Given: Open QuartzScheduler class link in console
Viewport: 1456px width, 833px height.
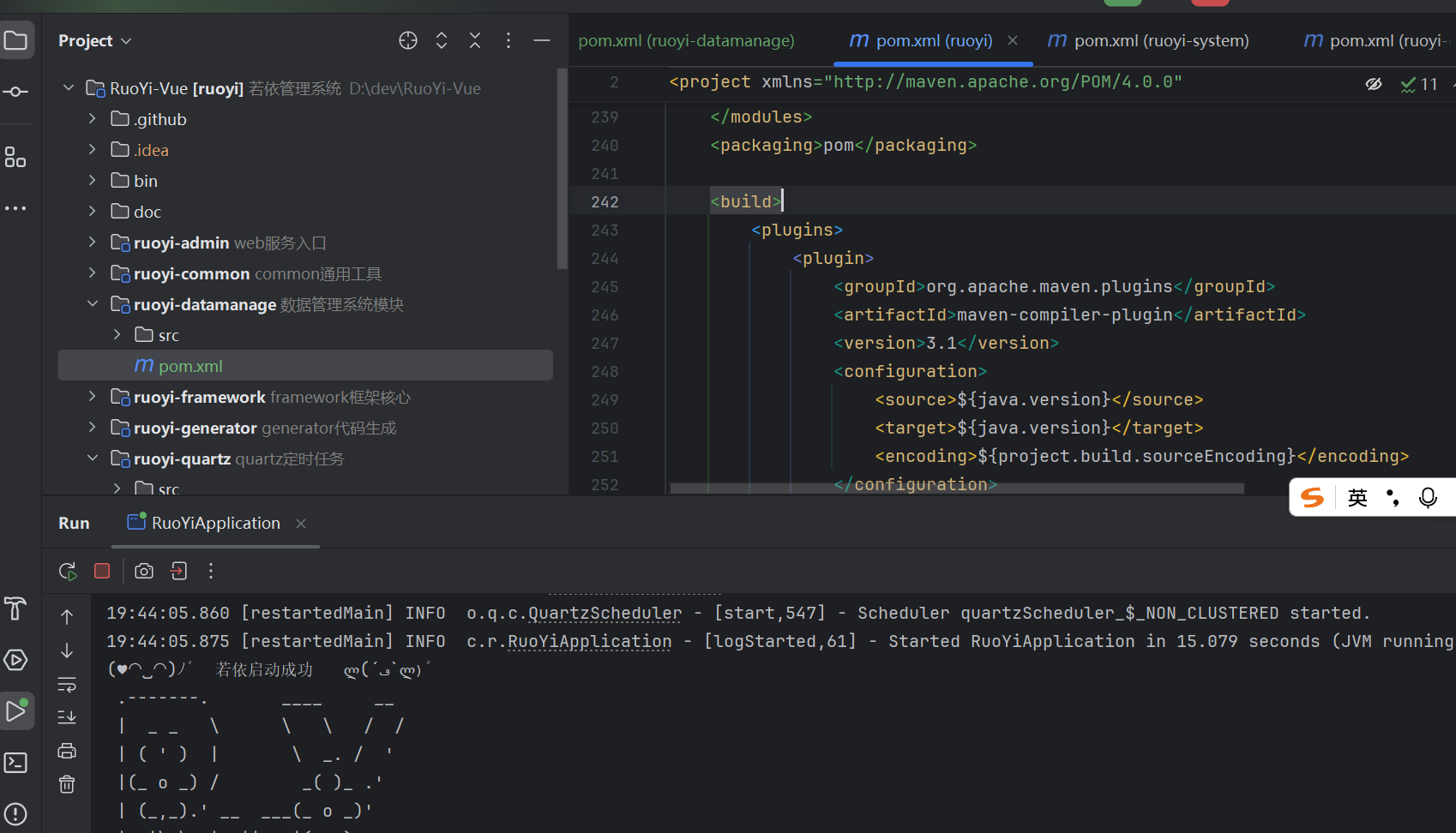Looking at the screenshot, I should 605,613.
